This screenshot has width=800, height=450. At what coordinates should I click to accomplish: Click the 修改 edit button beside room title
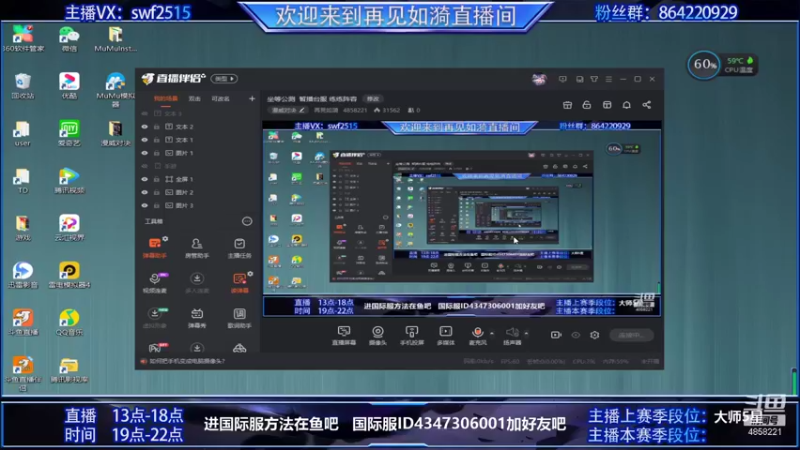click(x=373, y=98)
